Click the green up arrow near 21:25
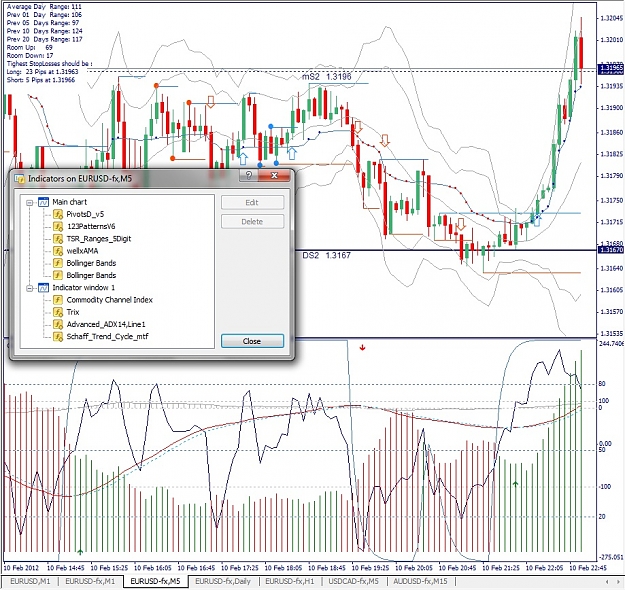Image resolution: width=625 pixels, height=590 pixels. pos(515,484)
